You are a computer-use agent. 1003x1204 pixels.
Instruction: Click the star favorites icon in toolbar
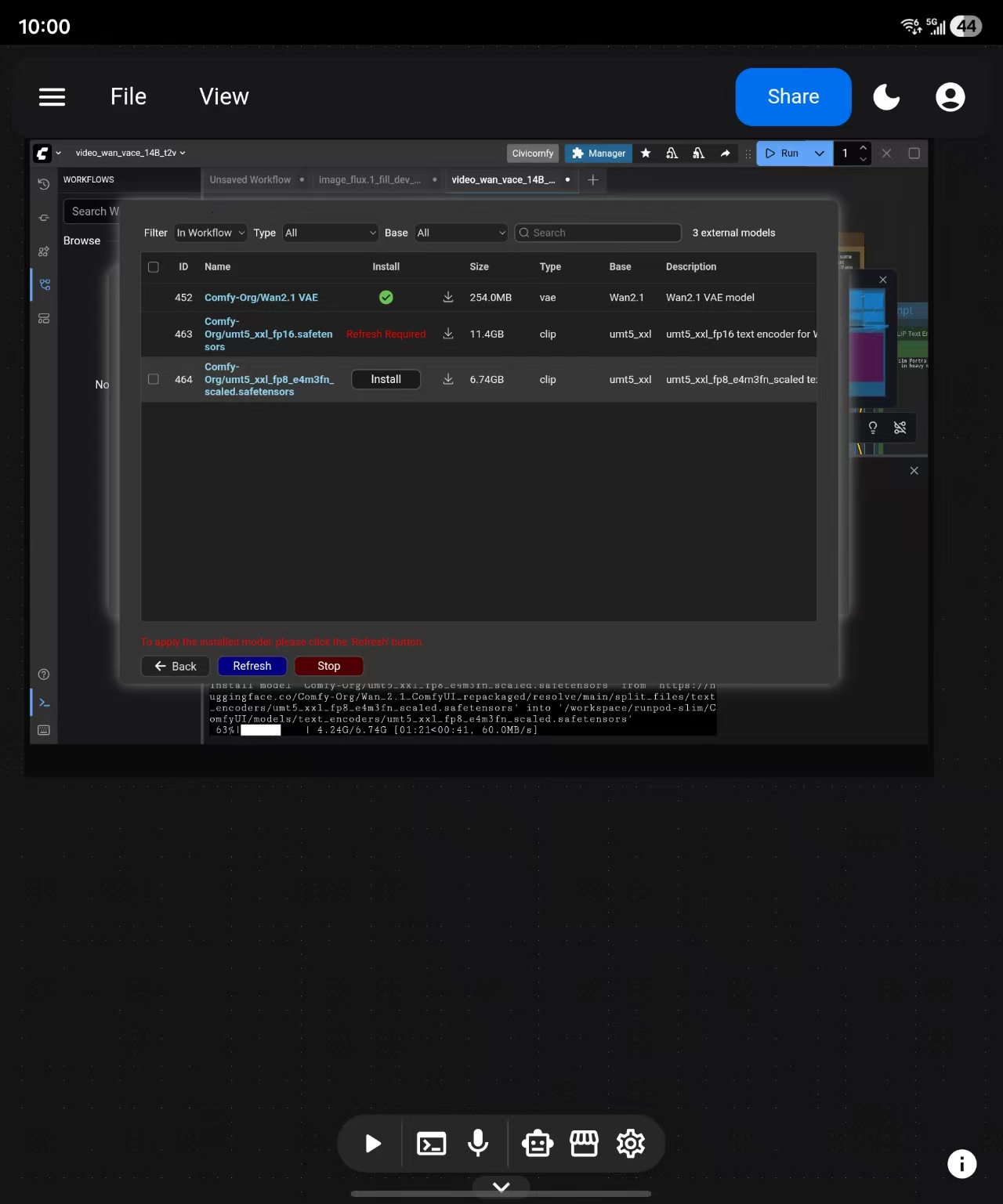click(646, 154)
